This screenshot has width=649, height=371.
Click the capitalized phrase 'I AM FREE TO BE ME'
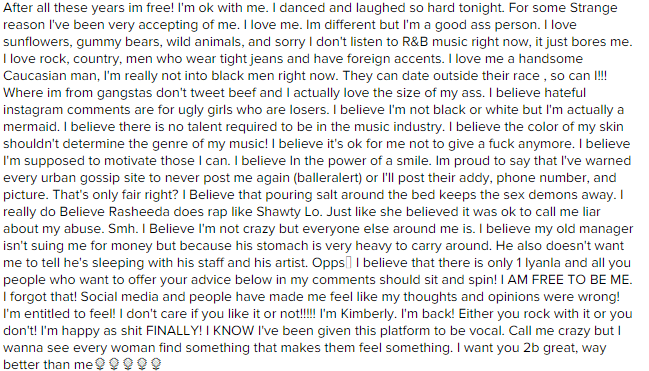click(x=565, y=280)
